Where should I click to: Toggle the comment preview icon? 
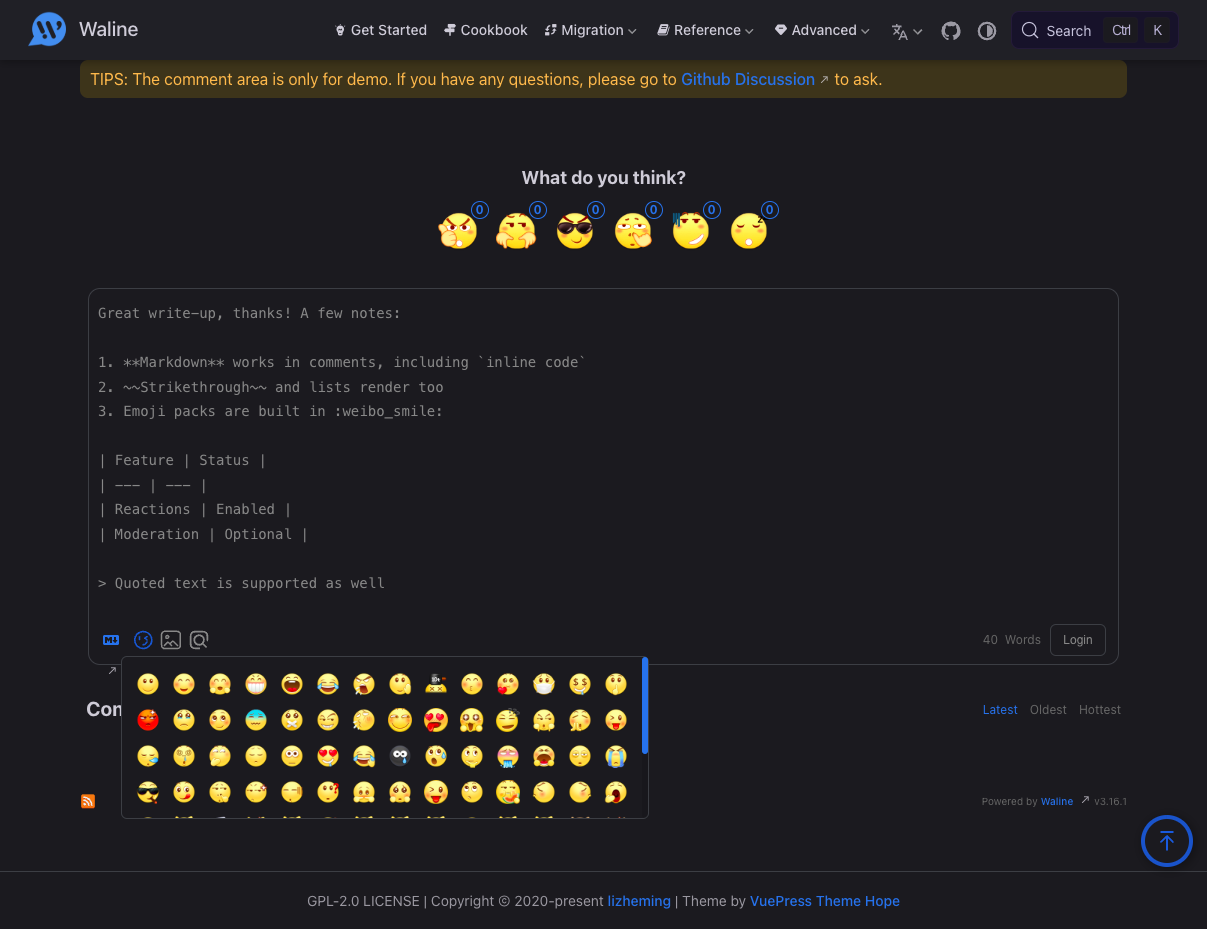pos(199,640)
